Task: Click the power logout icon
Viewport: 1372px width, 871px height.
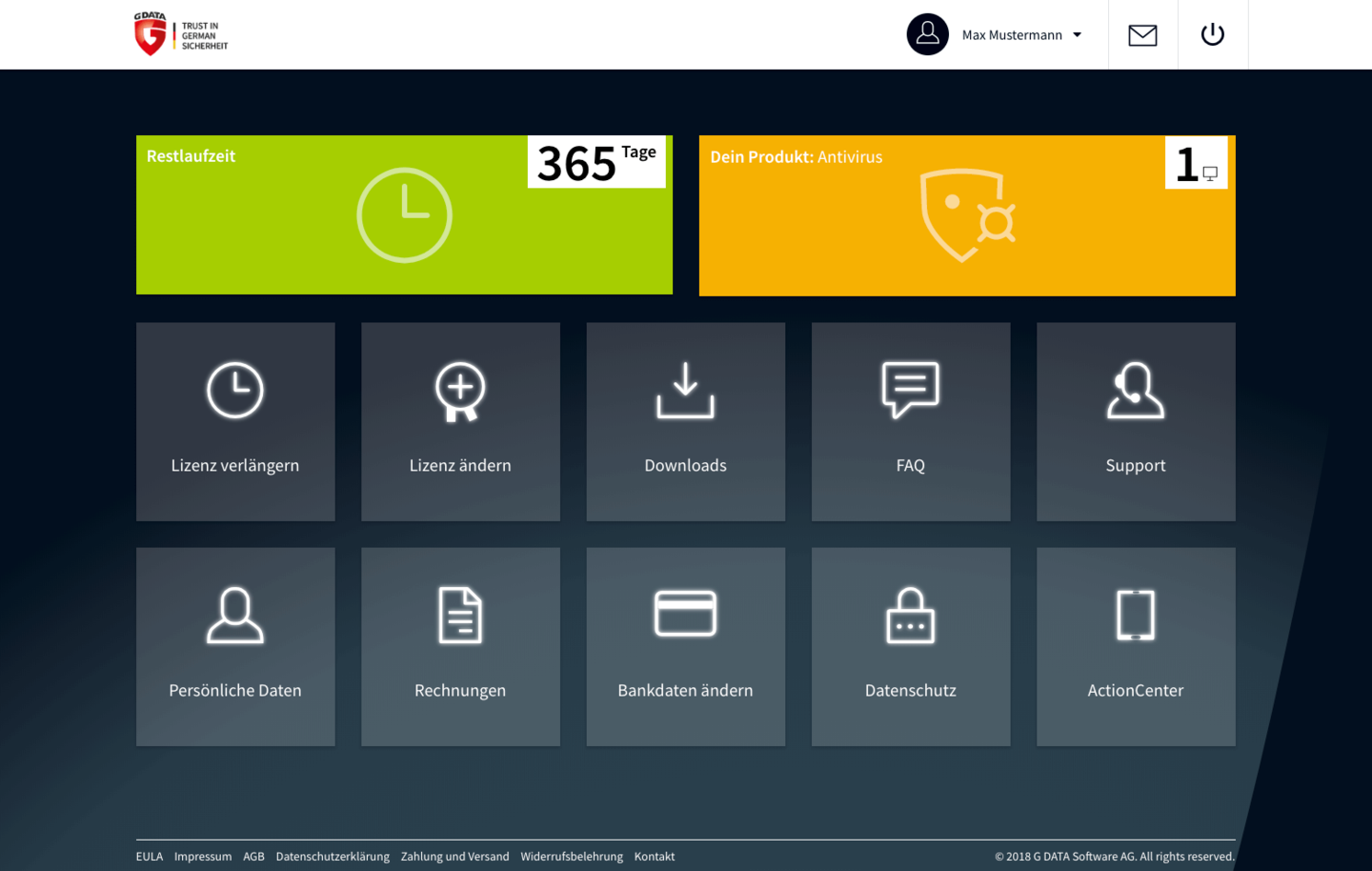Action: (1212, 35)
